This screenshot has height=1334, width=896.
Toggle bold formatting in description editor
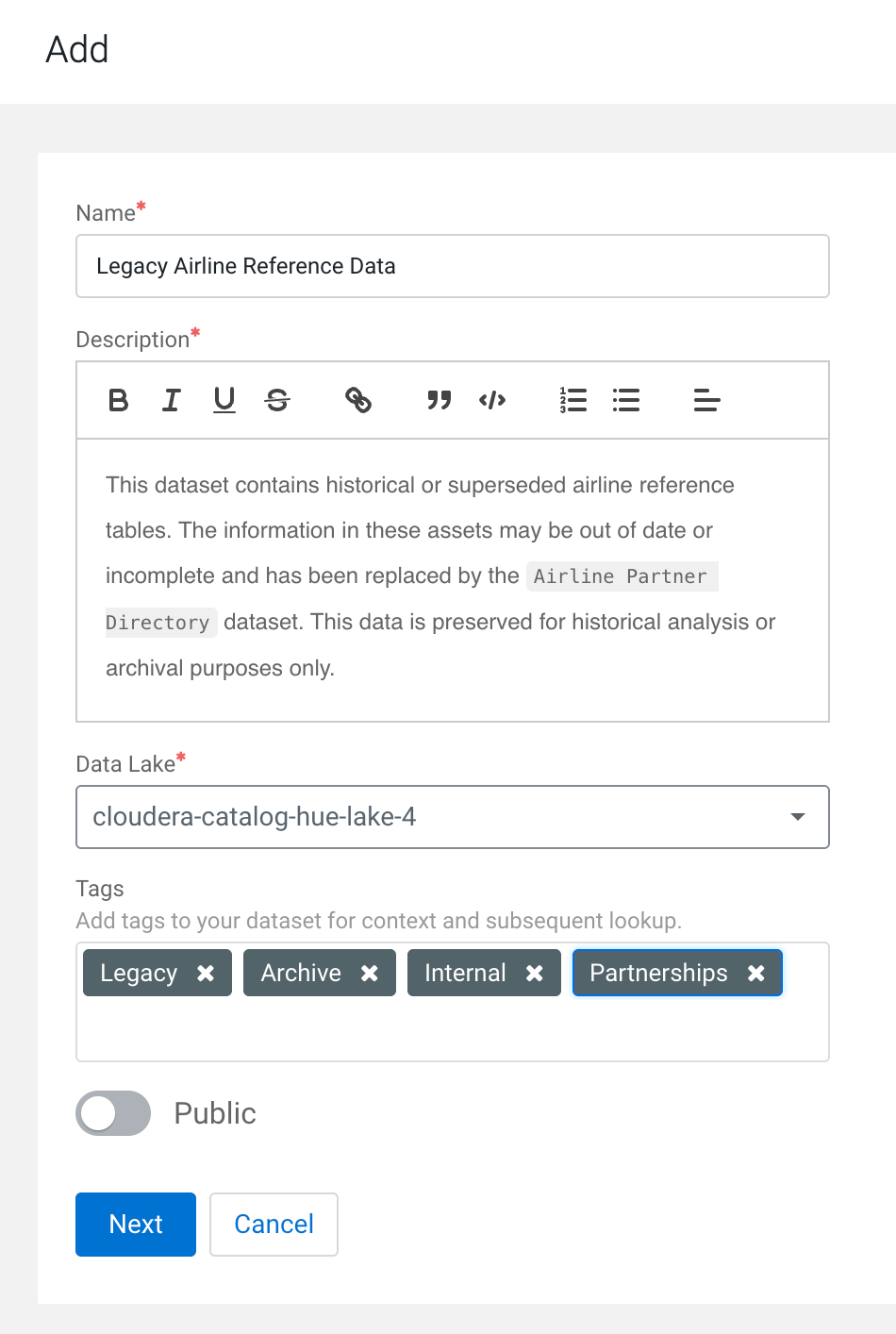pos(118,400)
